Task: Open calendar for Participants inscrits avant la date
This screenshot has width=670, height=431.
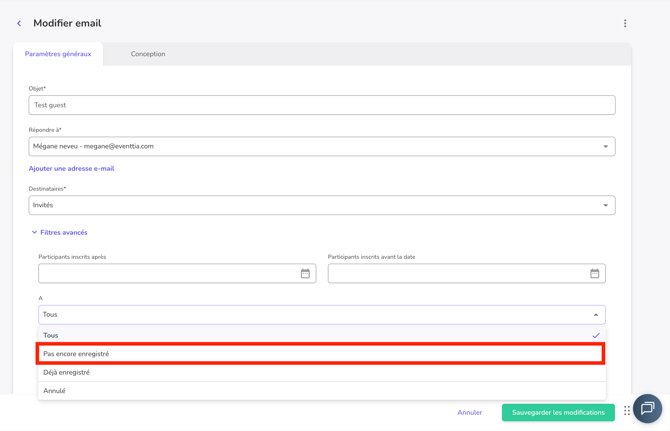Action: 594,273
